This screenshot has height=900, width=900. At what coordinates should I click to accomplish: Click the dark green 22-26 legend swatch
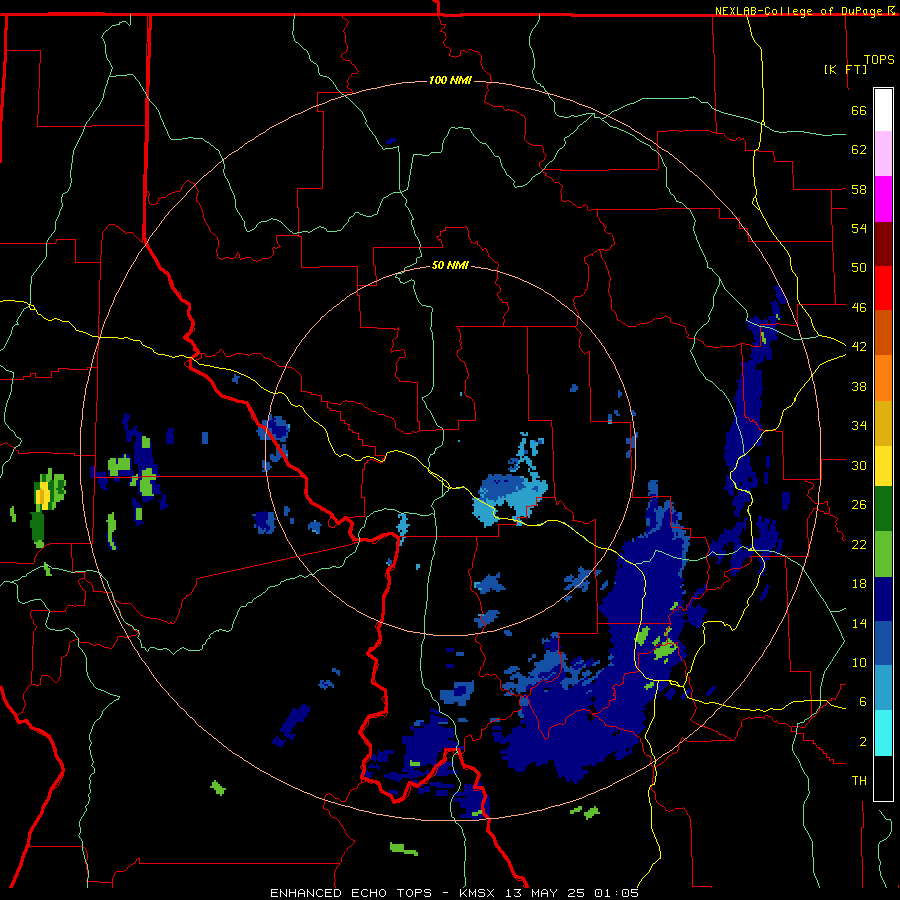pos(883,509)
